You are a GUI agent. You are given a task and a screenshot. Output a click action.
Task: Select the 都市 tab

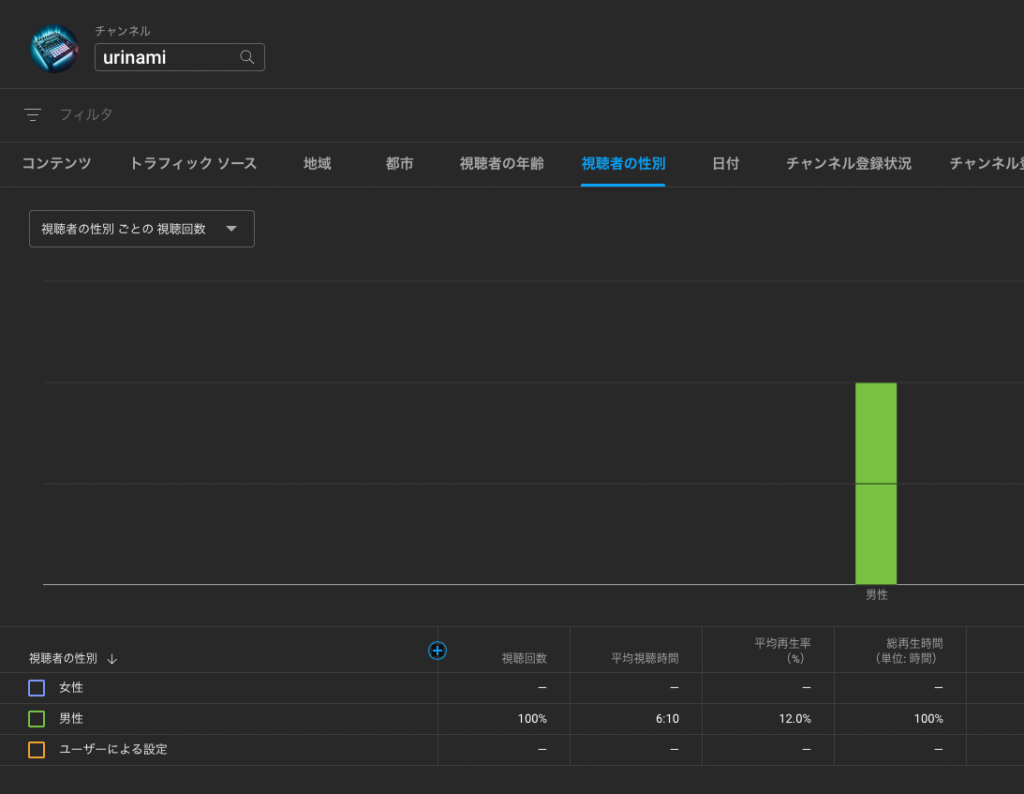pos(399,164)
